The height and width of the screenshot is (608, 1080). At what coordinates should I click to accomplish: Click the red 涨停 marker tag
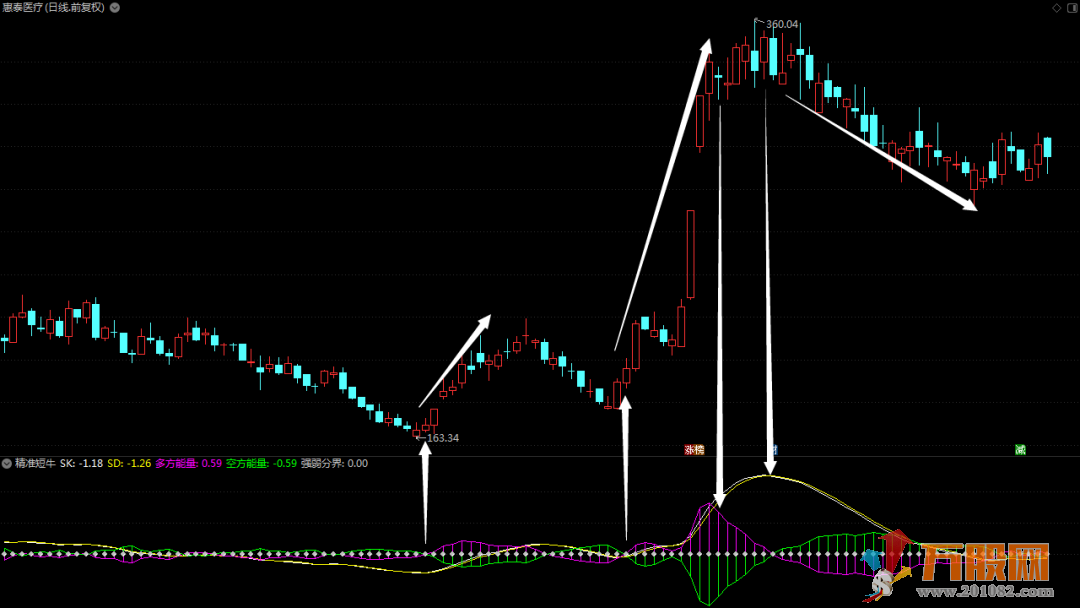pos(694,450)
